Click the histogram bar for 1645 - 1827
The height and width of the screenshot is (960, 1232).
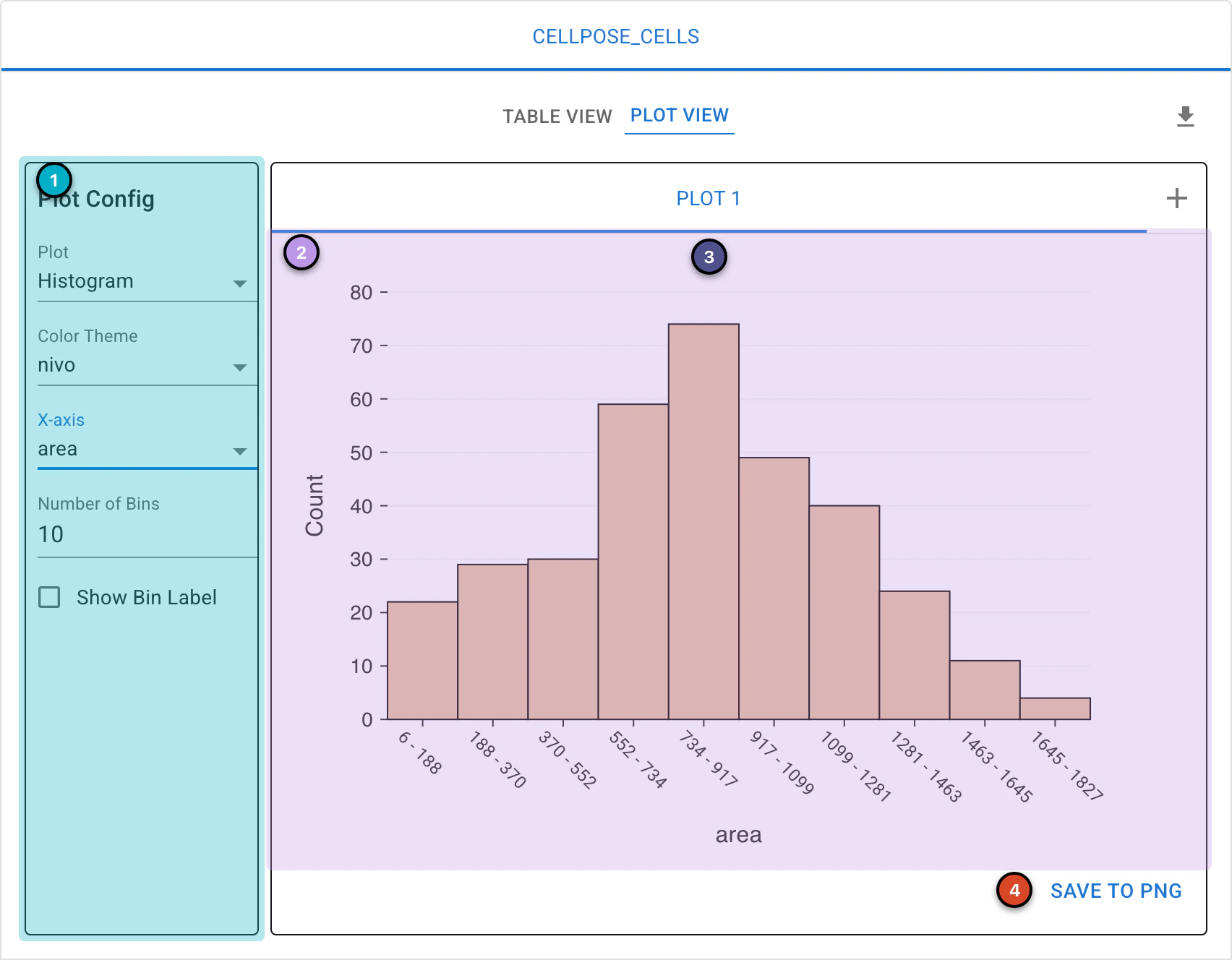[1055, 708]
